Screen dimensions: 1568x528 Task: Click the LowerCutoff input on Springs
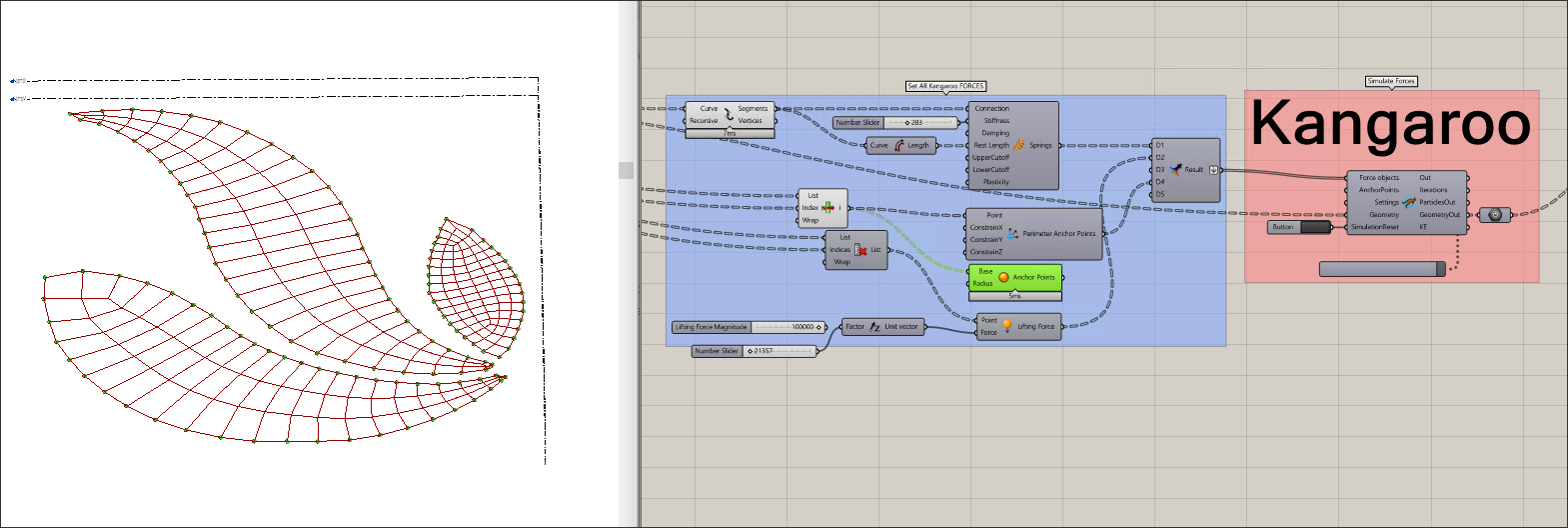coord(991,170)
